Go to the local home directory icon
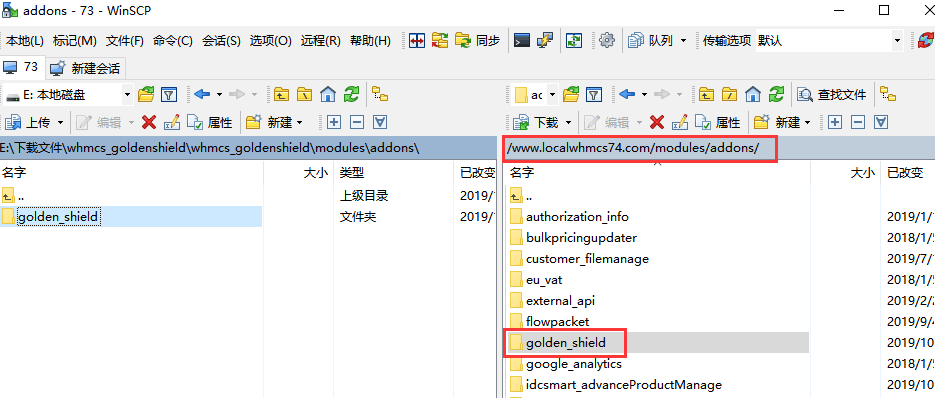Image resolution: width=935 pixels, height=398 pixels. 327,94
